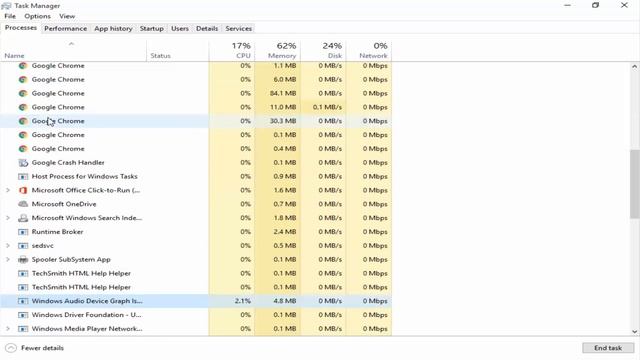
Task: Switch to the Startup tab
Action: tap(151, 29)
